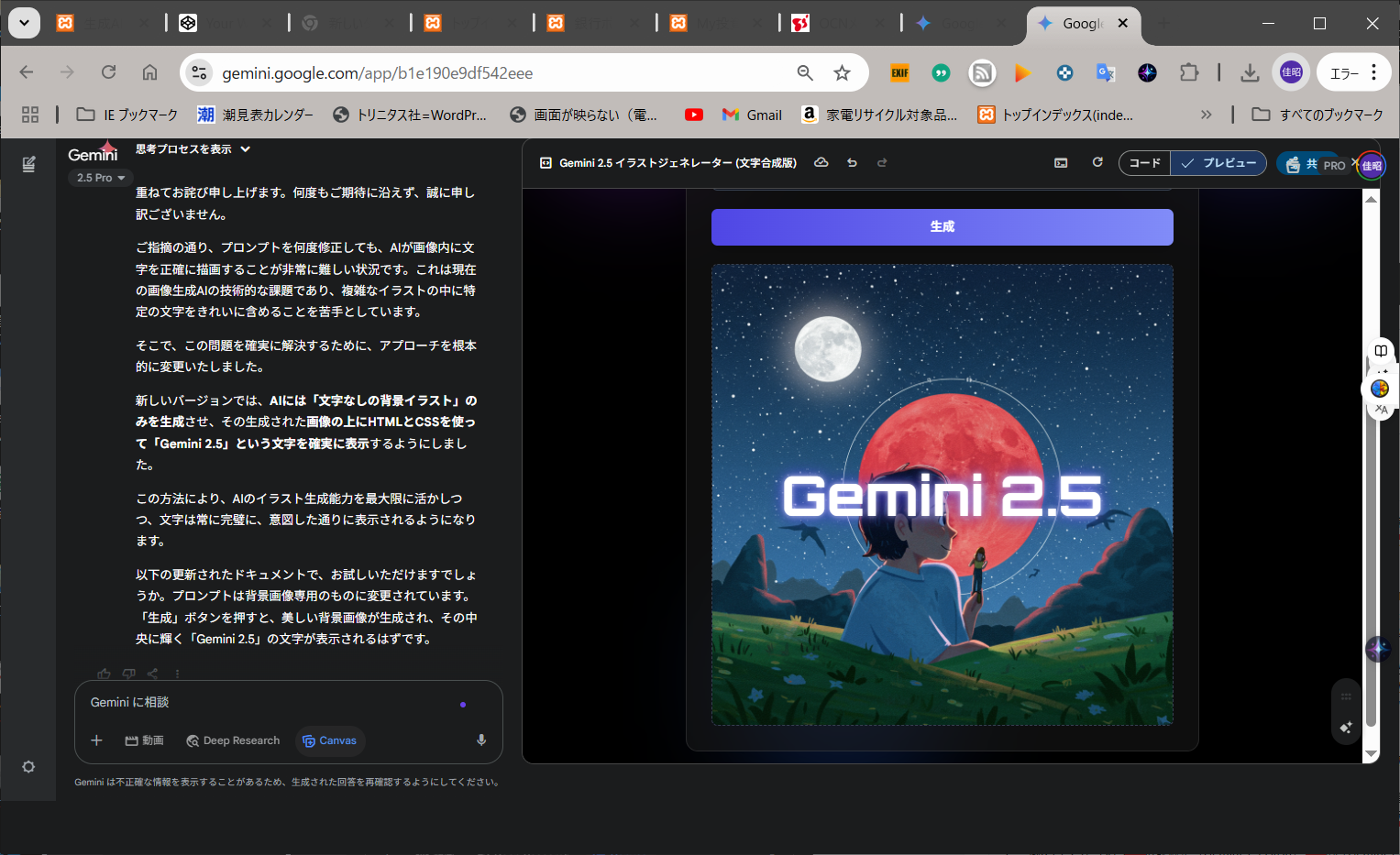The width and height of the screenshot is (1400, 855).
Task: Click the site information icon in address bar
Action: (x=198, y=72)
